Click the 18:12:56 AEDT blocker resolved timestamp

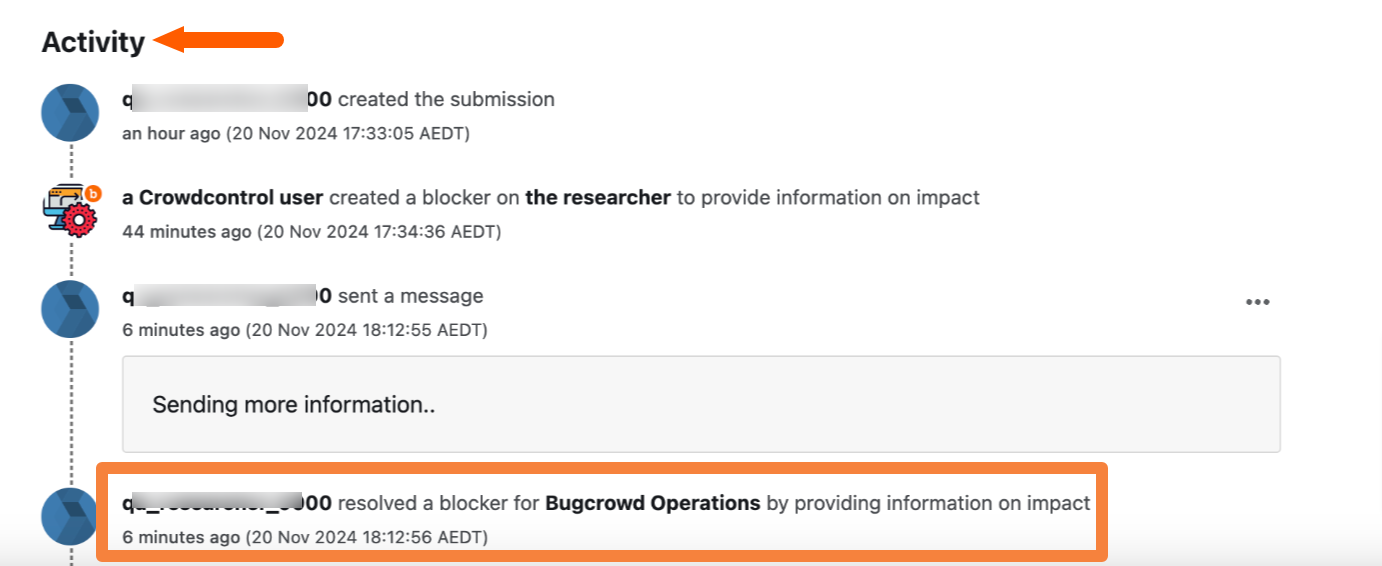pos(305,537)
